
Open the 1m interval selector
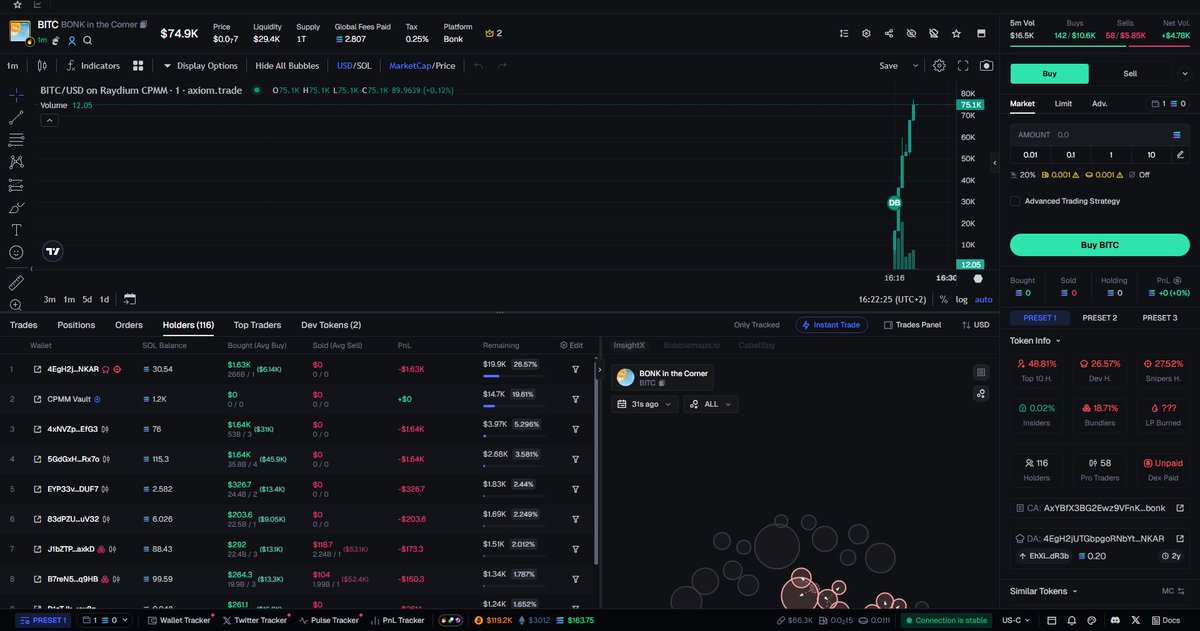[x=12, y=66]
